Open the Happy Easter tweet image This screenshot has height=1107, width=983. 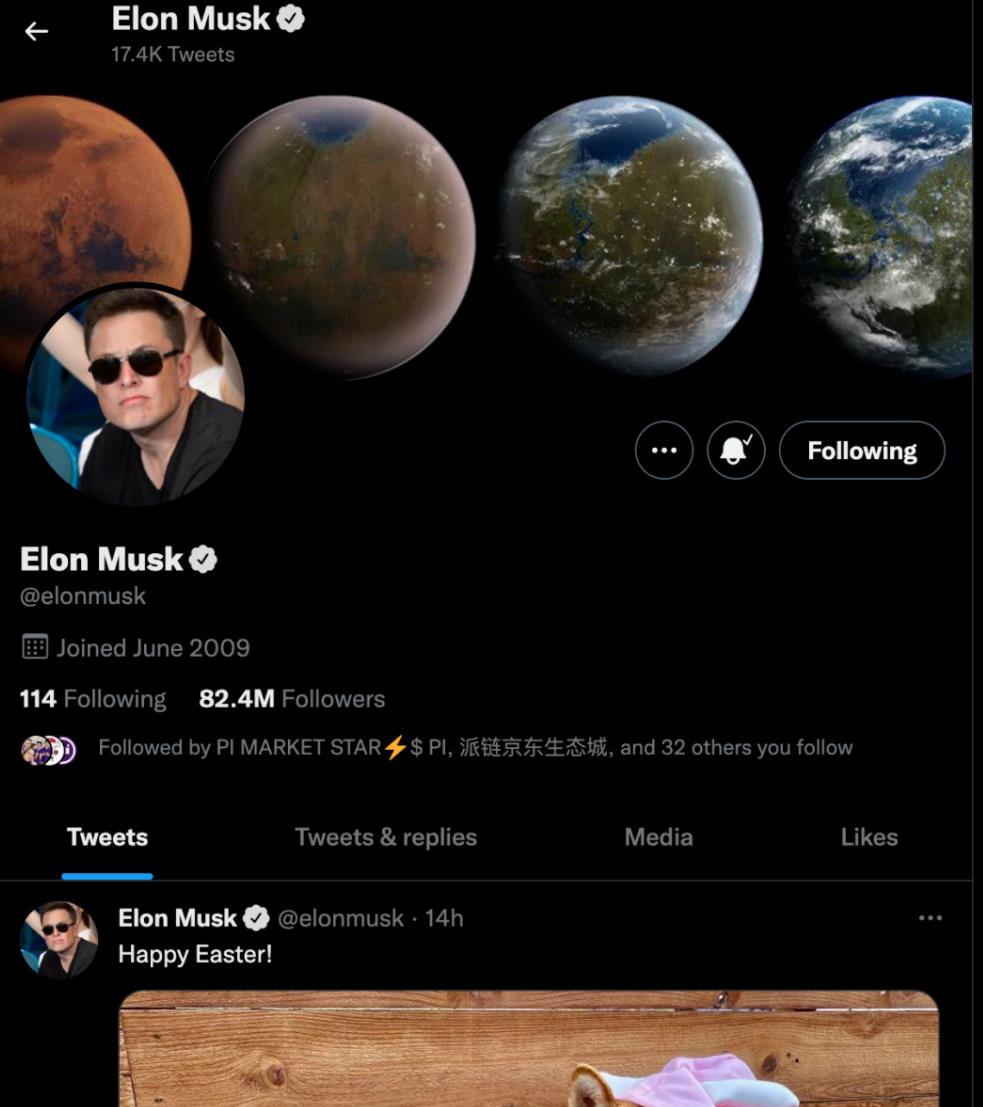(529, 1048)
